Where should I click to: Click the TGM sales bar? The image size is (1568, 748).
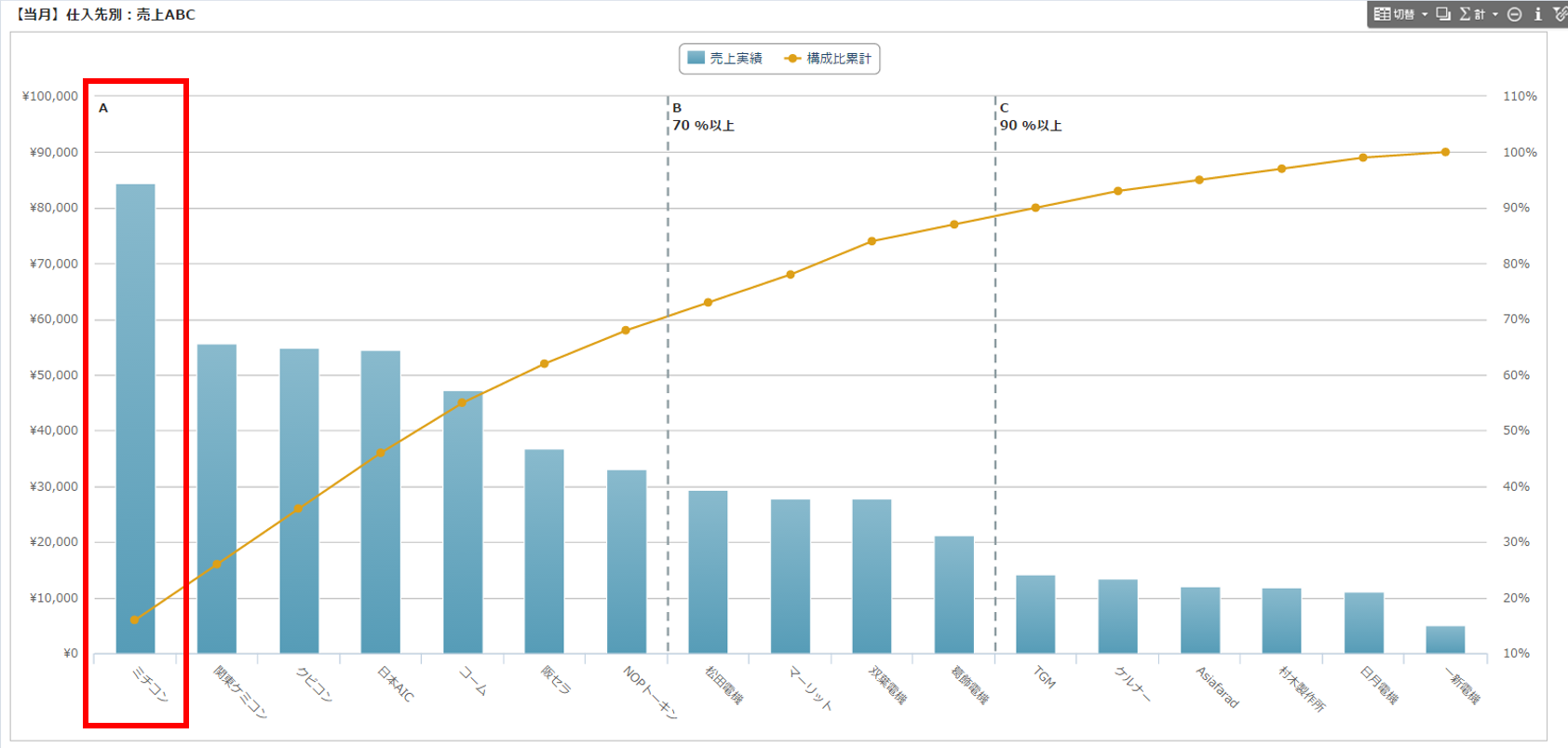pyautogui.click(x=1035, y=614)
